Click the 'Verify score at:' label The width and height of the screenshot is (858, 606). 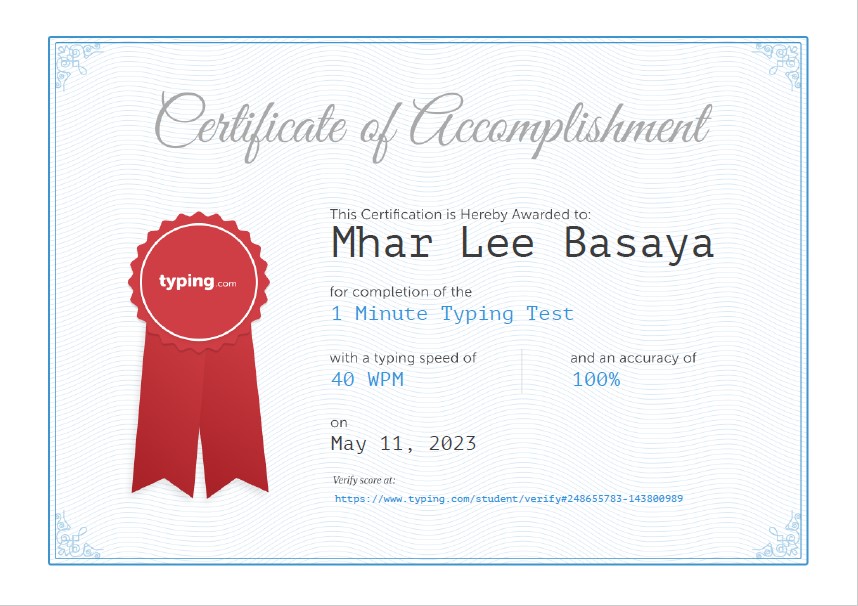pyautogui.click(x=364, y=480)
